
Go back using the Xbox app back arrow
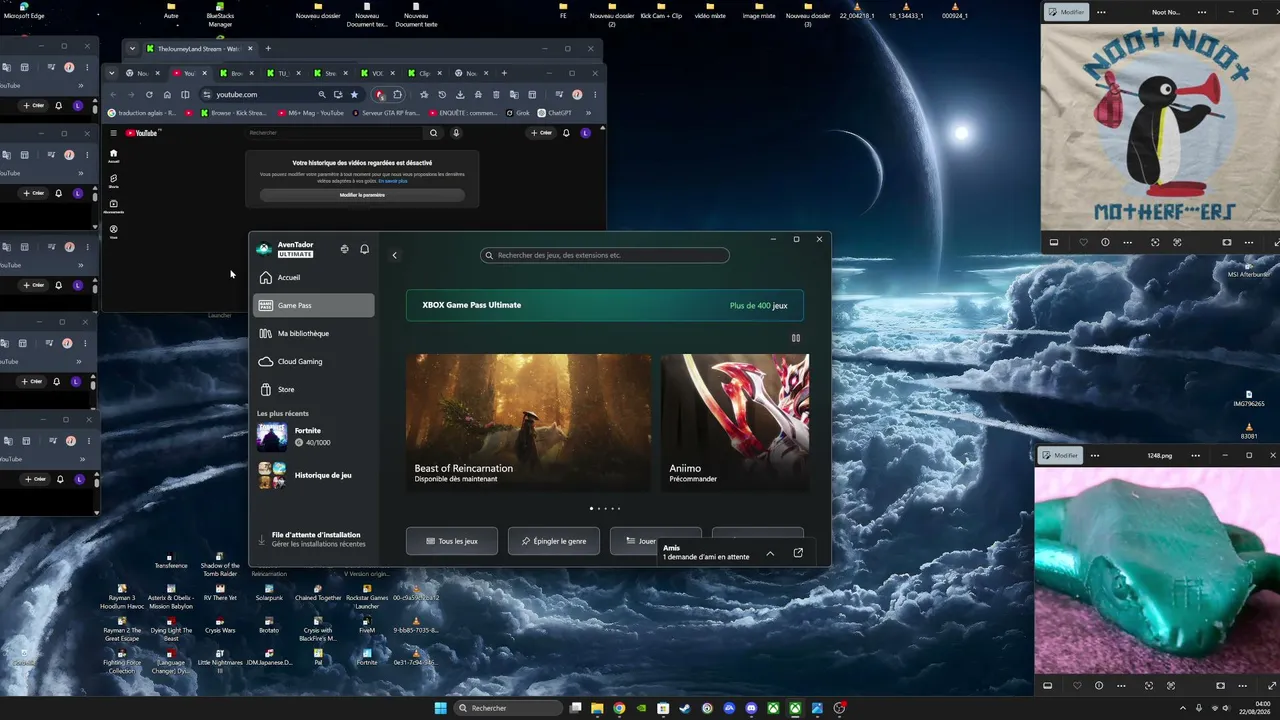(x=394, y=255)
